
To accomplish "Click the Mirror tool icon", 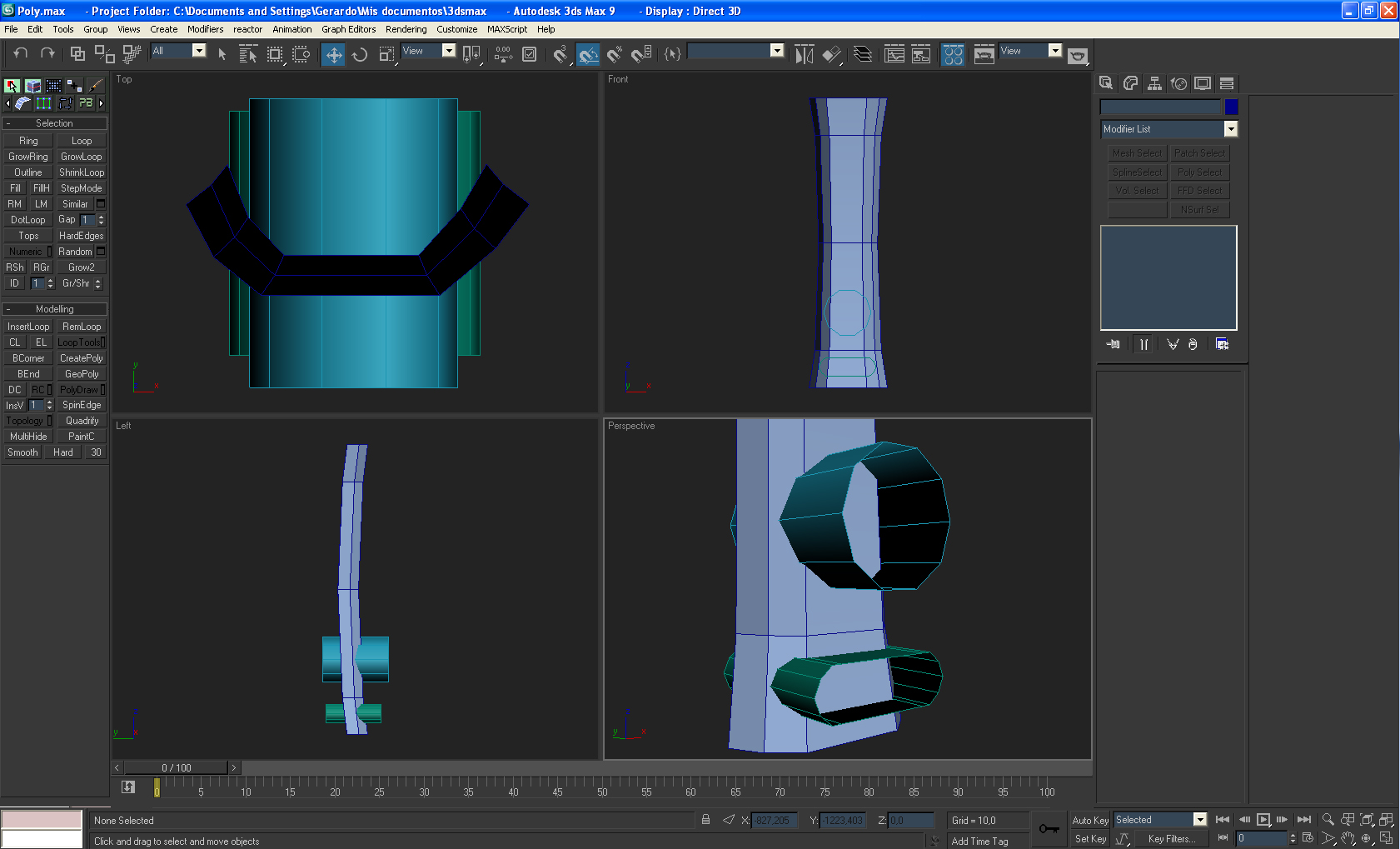I will point(804,55).
